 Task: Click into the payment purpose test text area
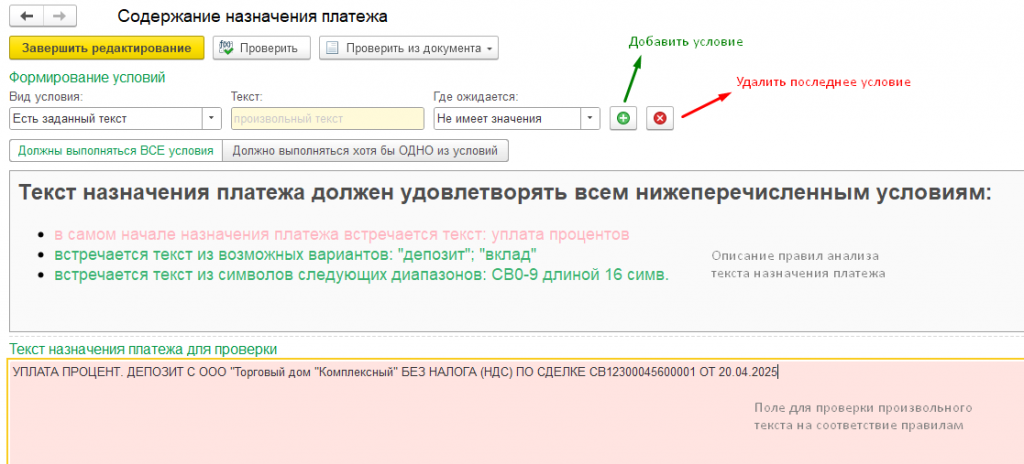point(516,412)
